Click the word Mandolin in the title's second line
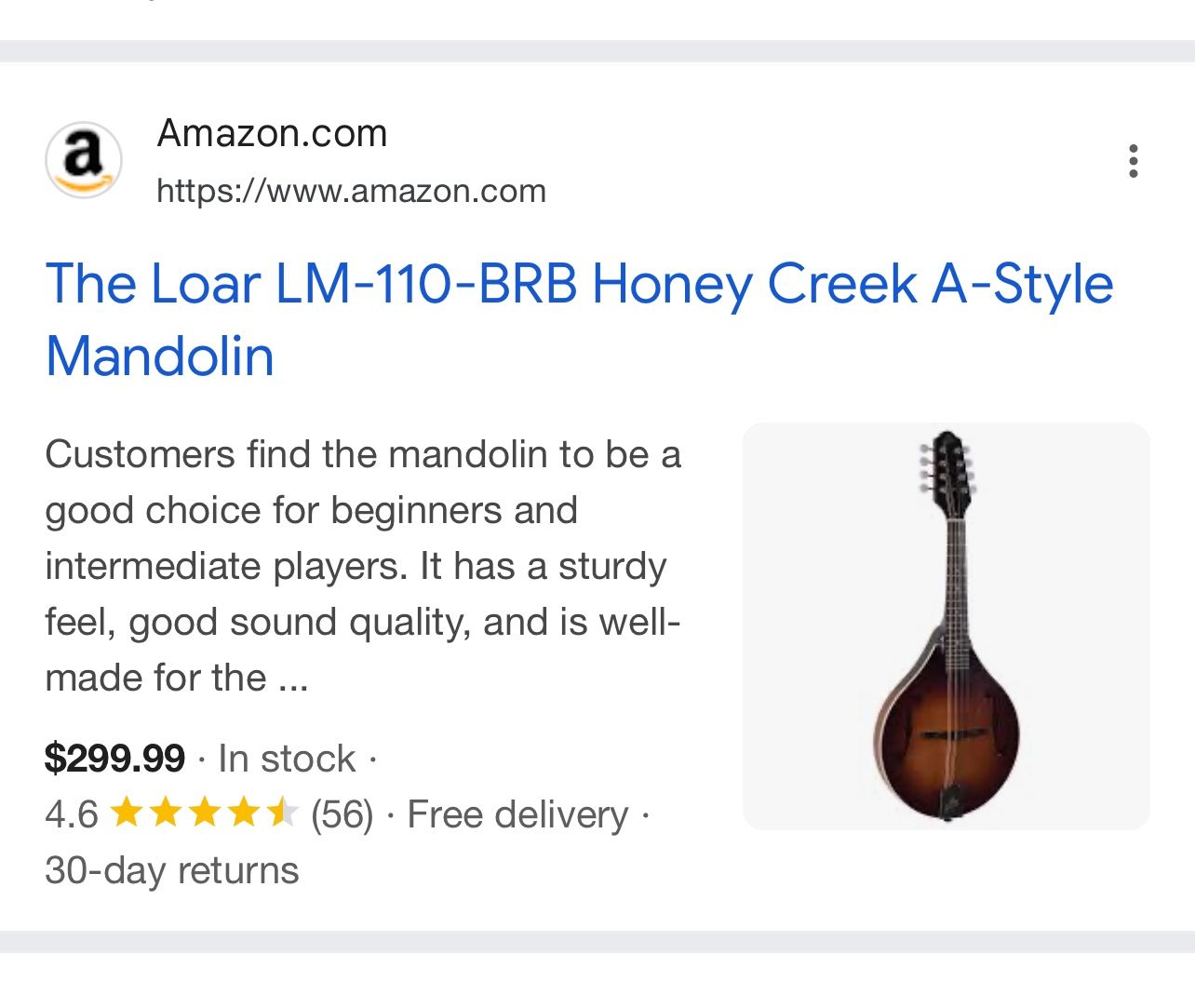 [x=160, y=356]
